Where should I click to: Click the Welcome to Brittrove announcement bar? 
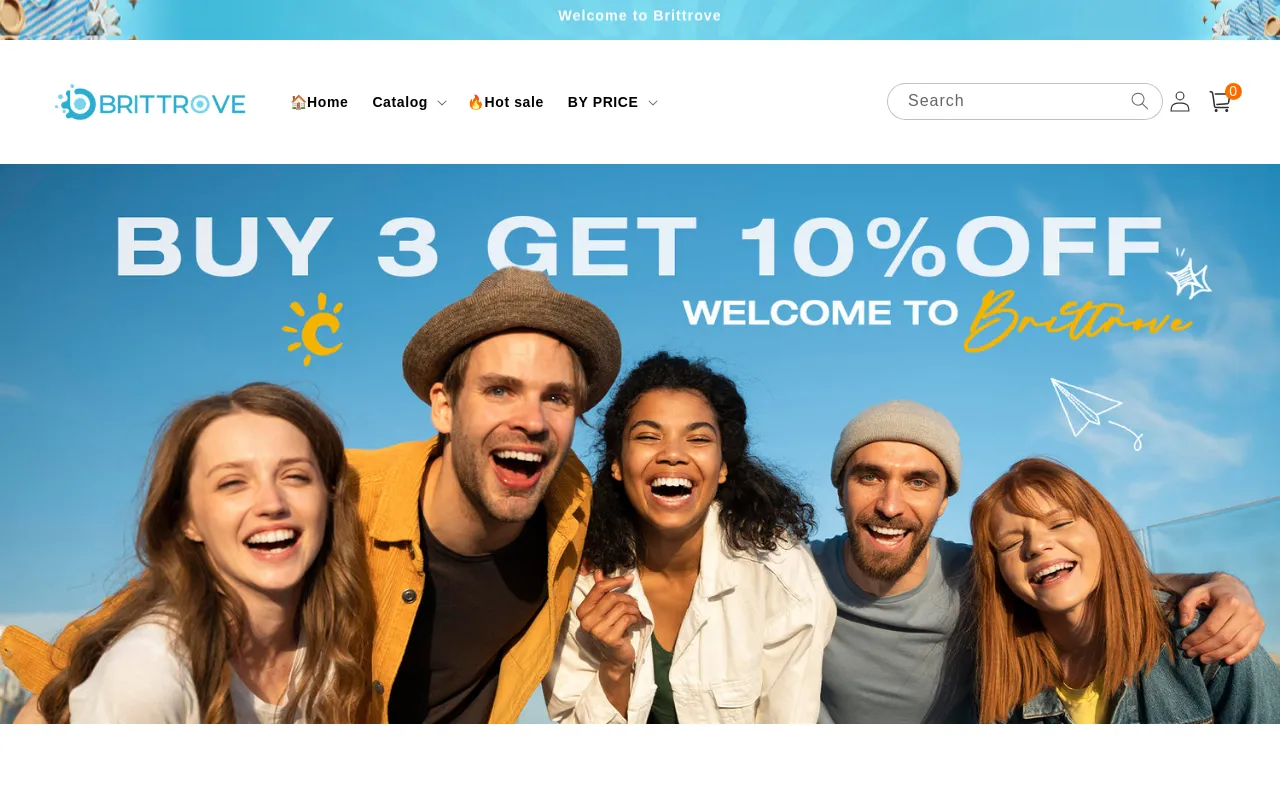[640, 16]
